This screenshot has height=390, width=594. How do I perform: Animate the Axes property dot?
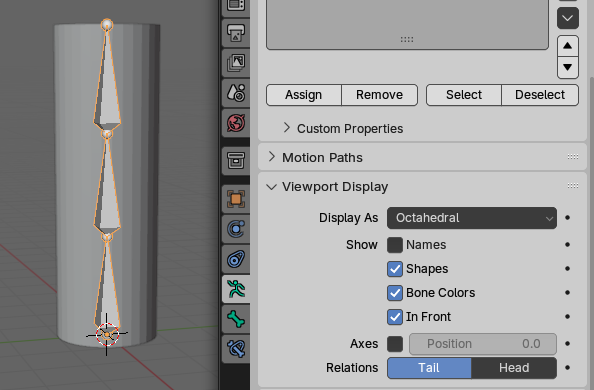click(567, 344)
